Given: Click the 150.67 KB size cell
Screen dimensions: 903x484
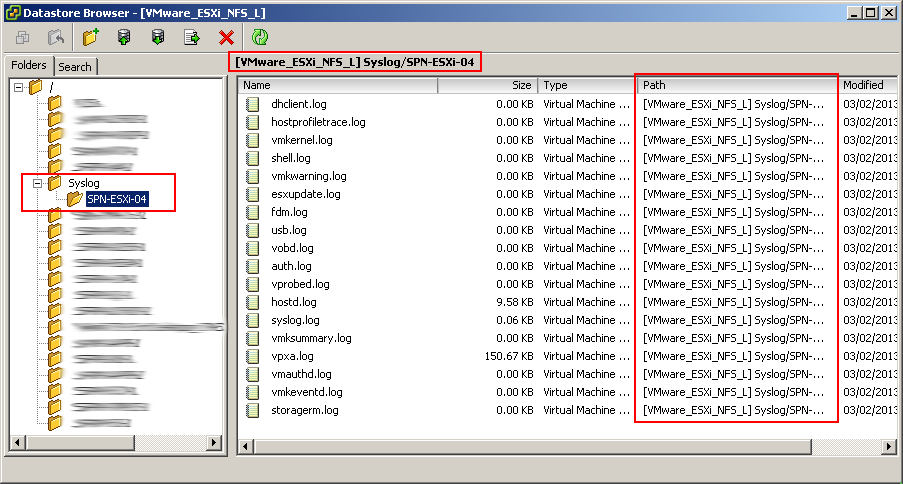Looking at the screenshot, I should 509,356.
